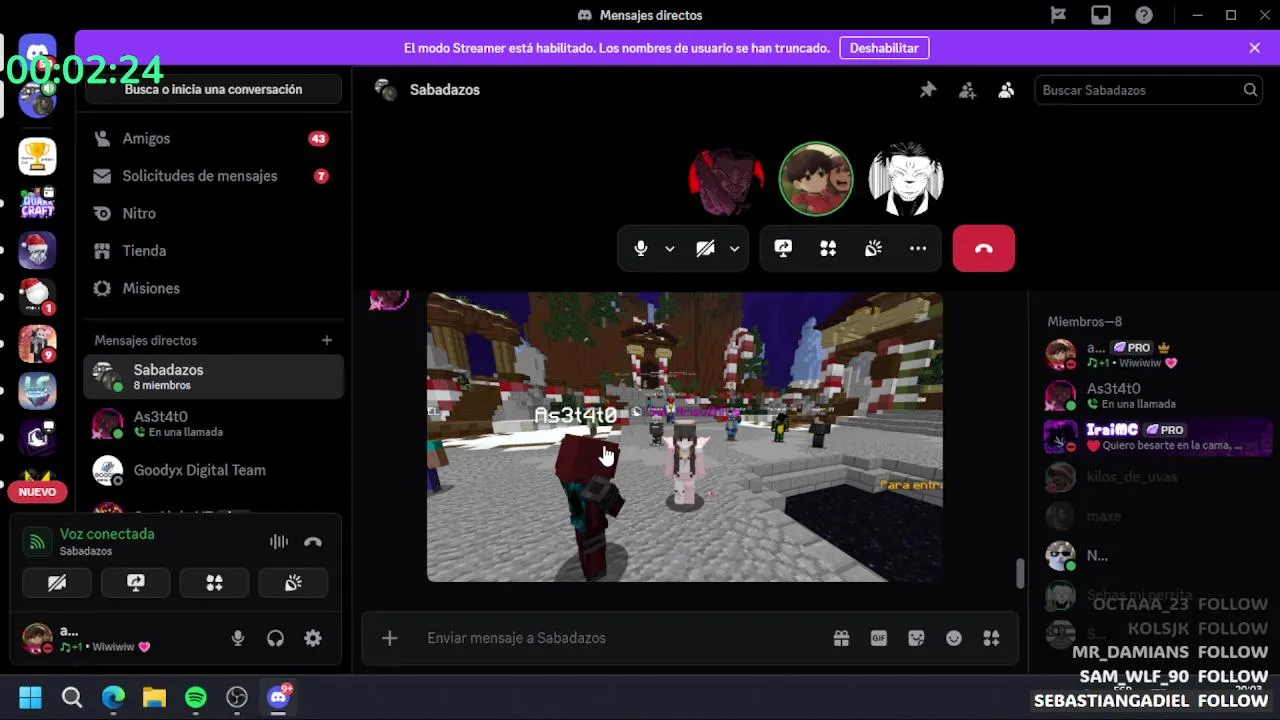The width and height of the screenshot is (1280, 720).
Task: Open Discord help icon in title bar
Action: [x=1144, y=15]
